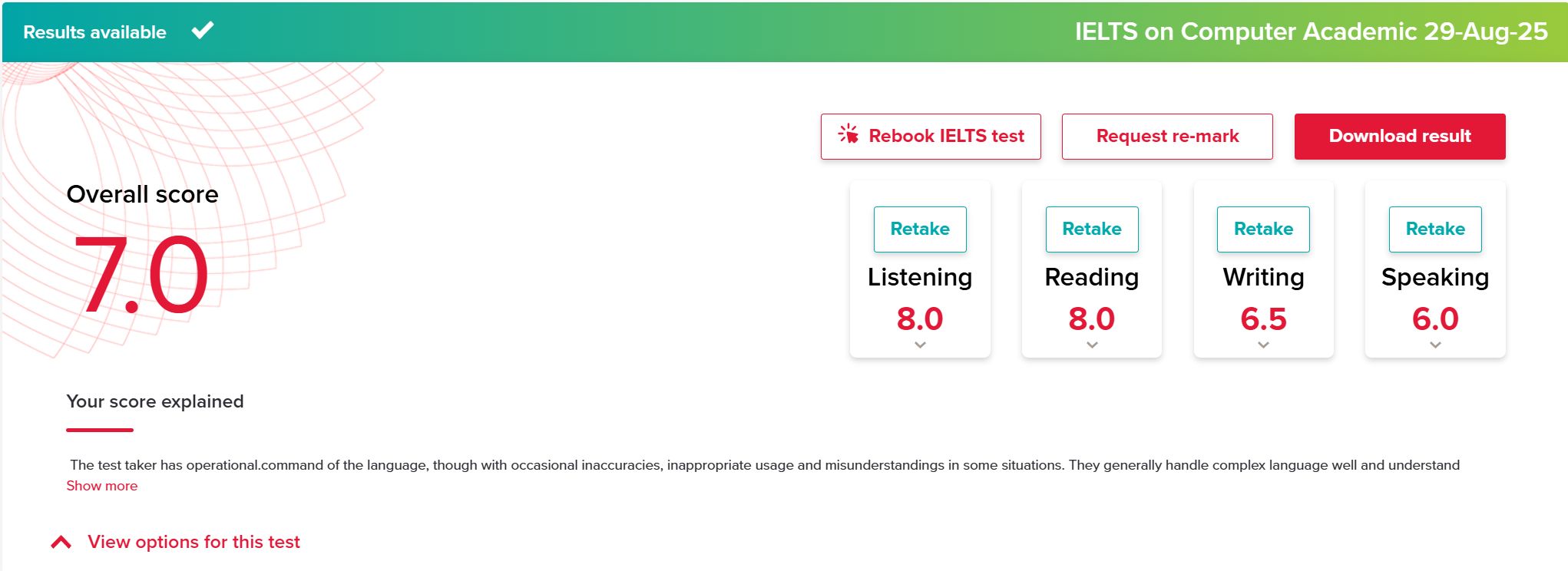This screenshot has height=571, width=1568.
Task: Retake the Speaking section
Action: click(x=1435, y=229)
